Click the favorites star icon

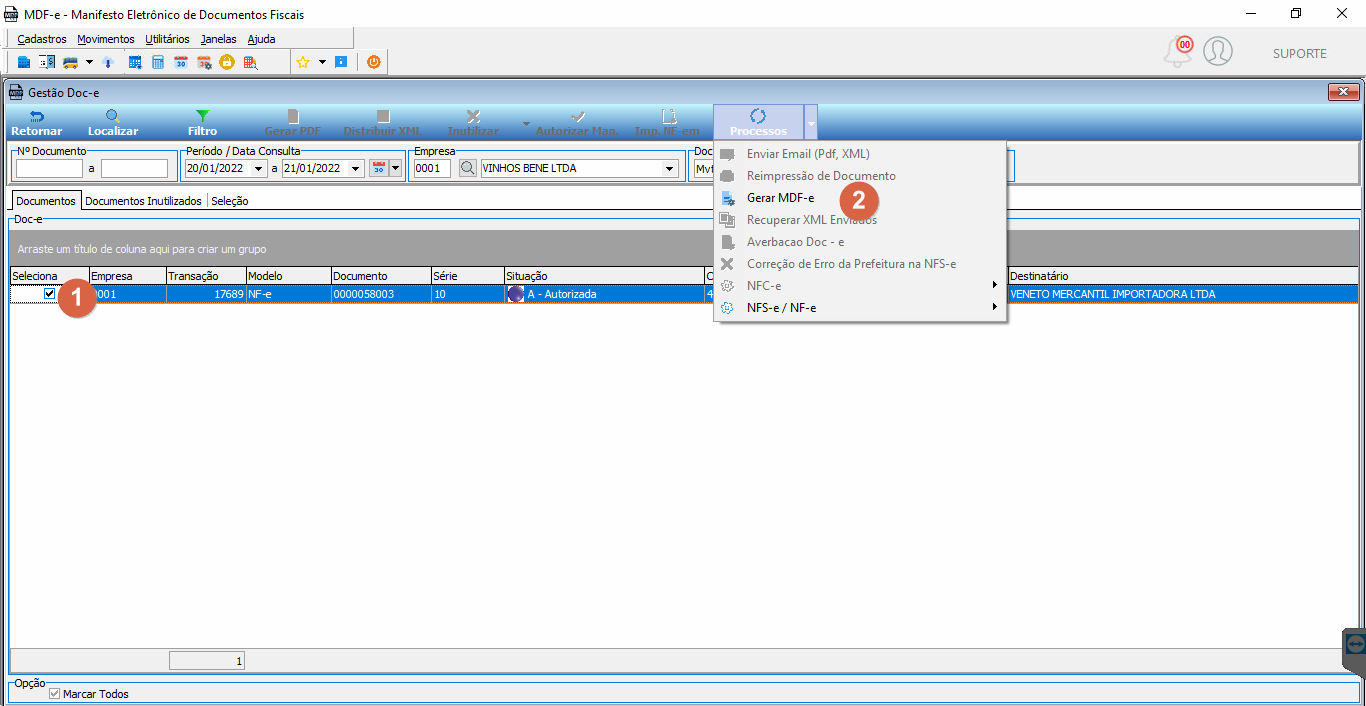(303, 62)
